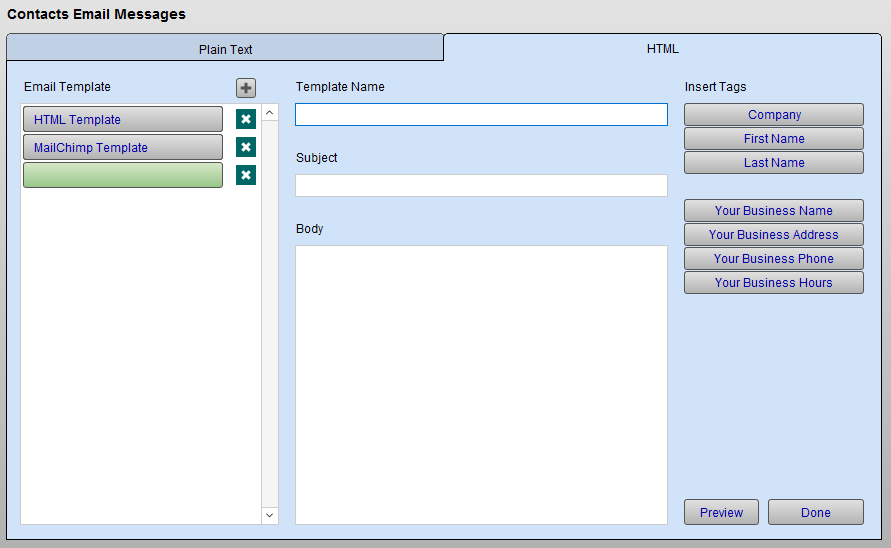Insert the Last Name tag
891x548 pixels.
[773, 163]
